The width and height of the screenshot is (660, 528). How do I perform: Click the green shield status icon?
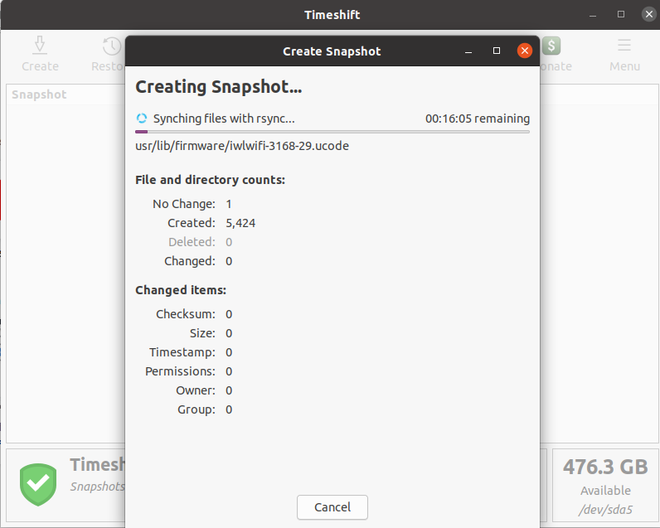(38, 484)
